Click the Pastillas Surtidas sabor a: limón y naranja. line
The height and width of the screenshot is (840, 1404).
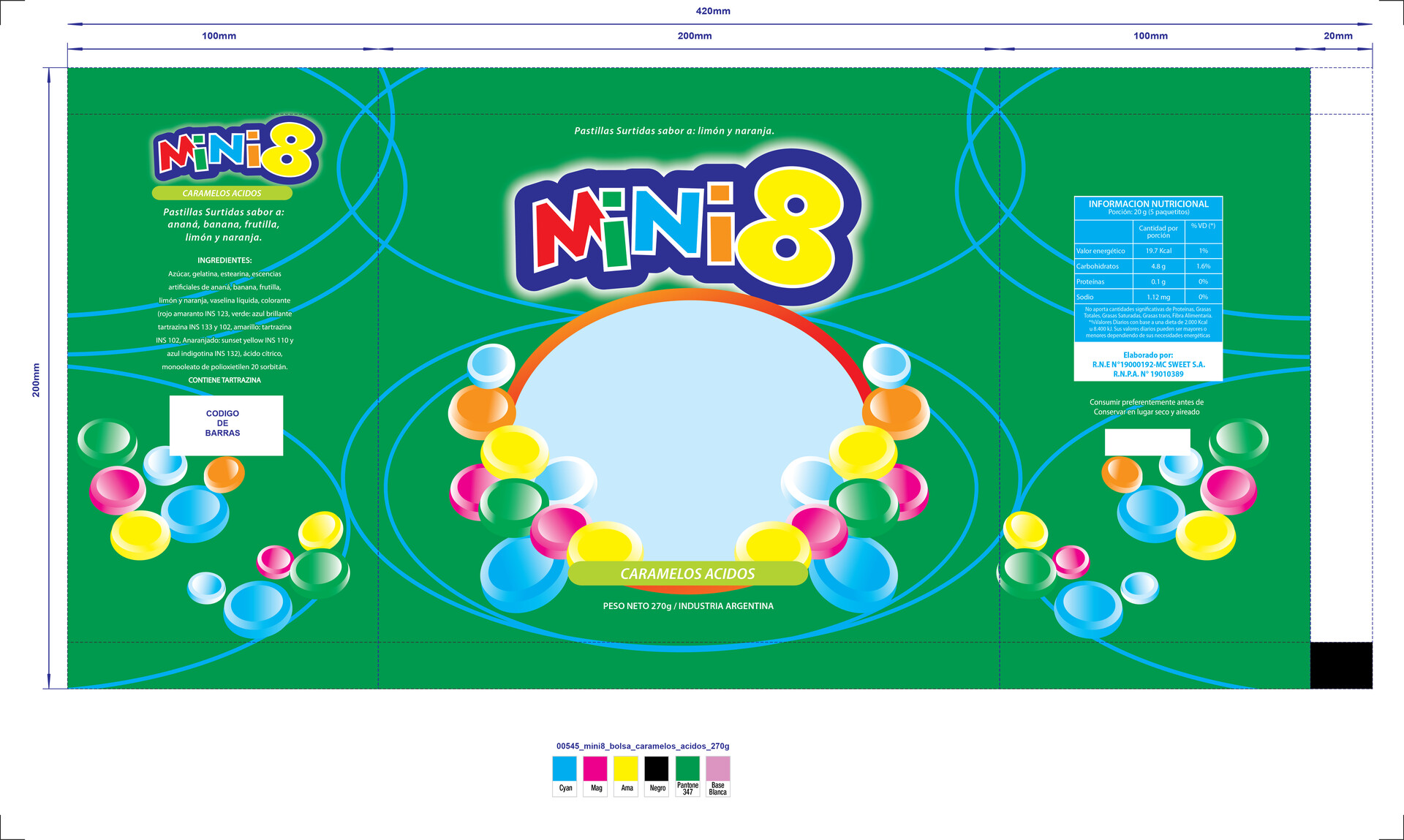coord(674,131)
